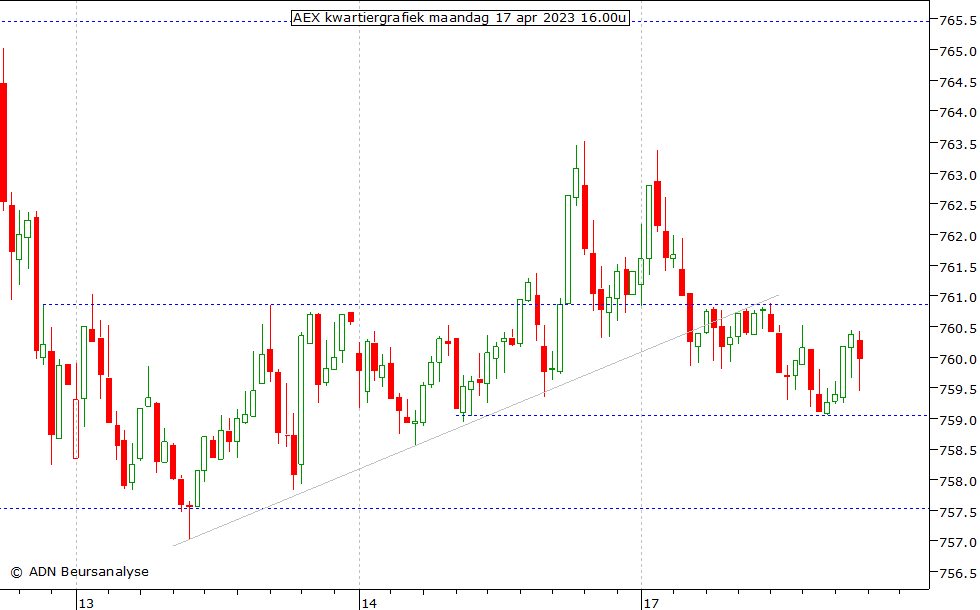Click the 756.5 price axis label

[959, 573]
